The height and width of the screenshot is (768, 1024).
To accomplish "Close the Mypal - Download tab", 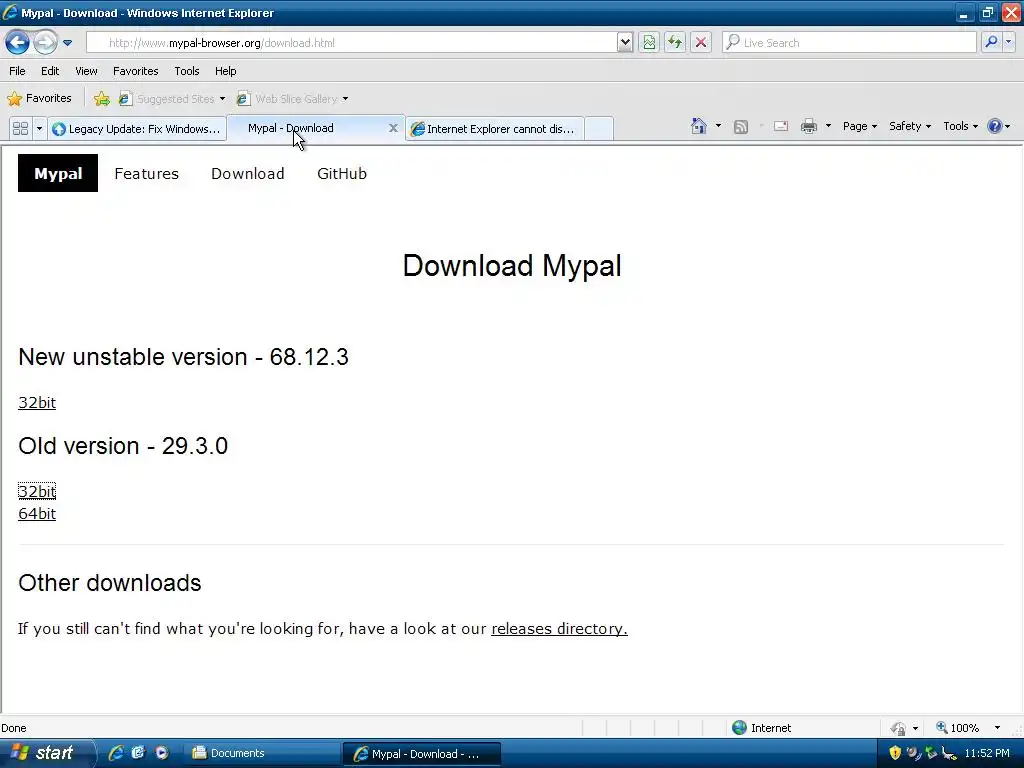I will [x=393, y=129].
